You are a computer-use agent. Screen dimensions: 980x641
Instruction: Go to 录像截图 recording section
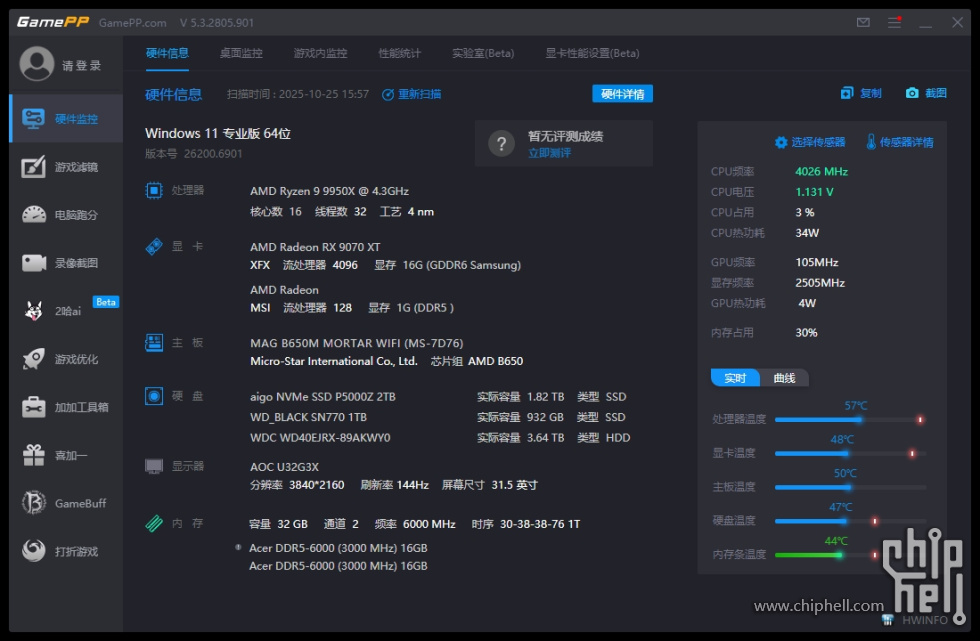coord(65,263)
